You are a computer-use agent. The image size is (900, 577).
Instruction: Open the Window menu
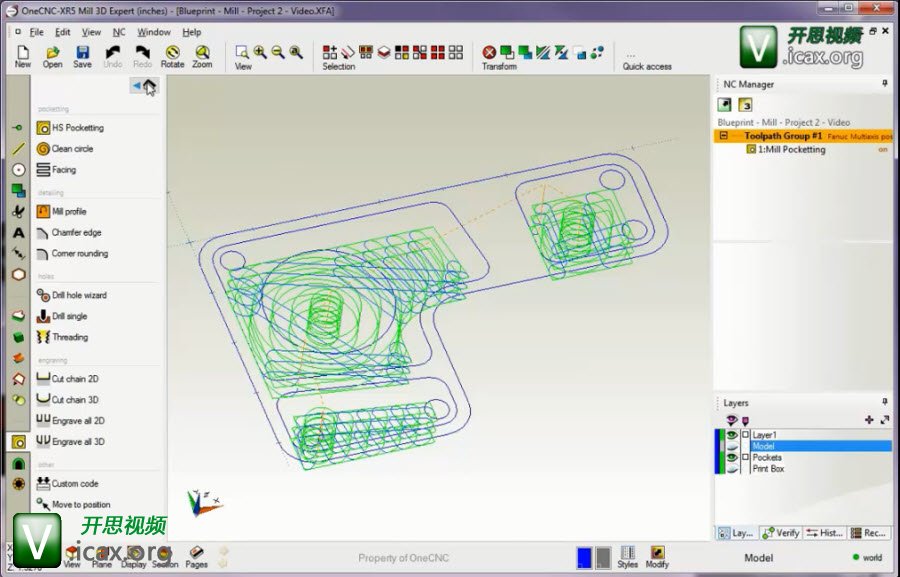154,32
